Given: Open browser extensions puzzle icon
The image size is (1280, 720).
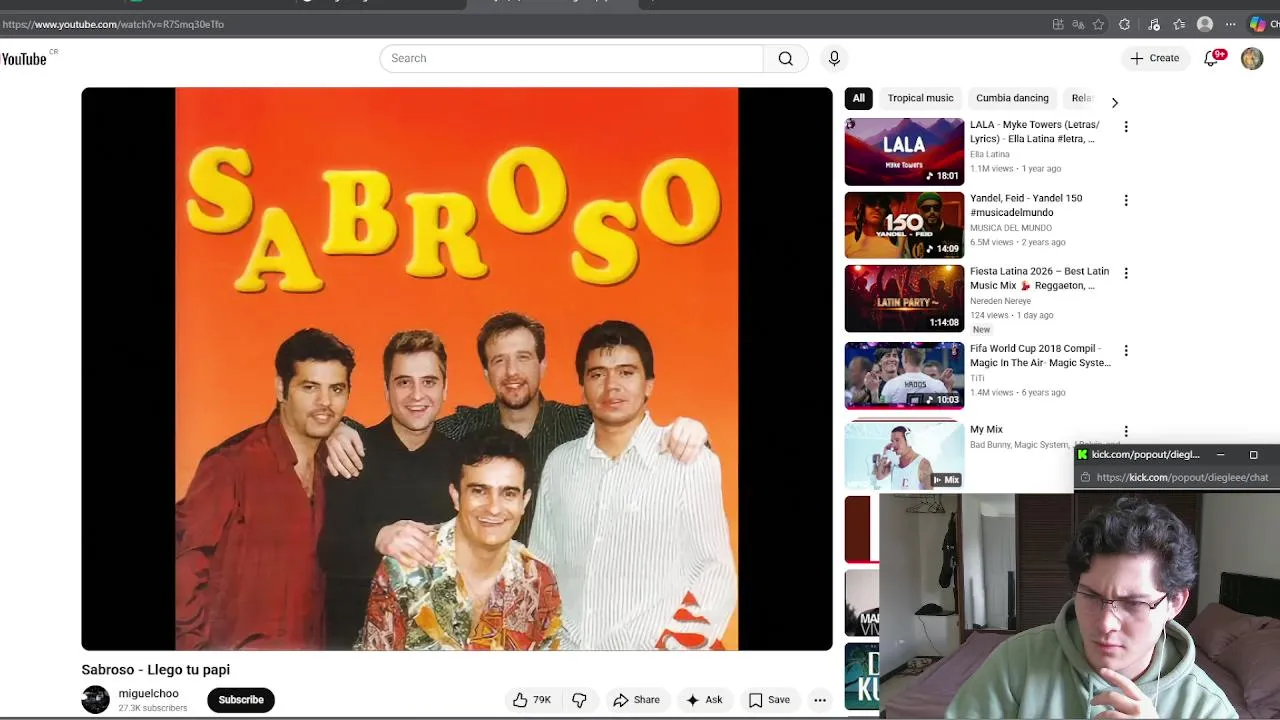Looking at the screenshot, I should tap(1125, 24).
